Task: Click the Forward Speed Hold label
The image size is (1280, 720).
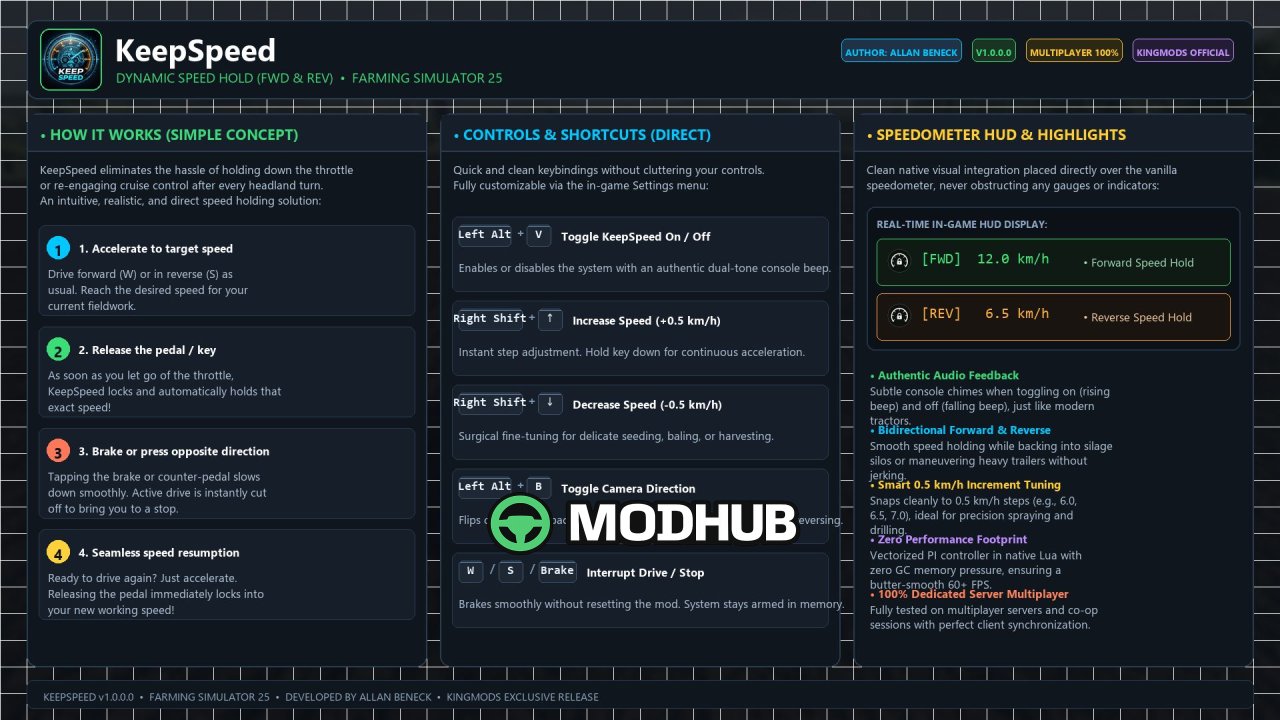Action: 1142,263
